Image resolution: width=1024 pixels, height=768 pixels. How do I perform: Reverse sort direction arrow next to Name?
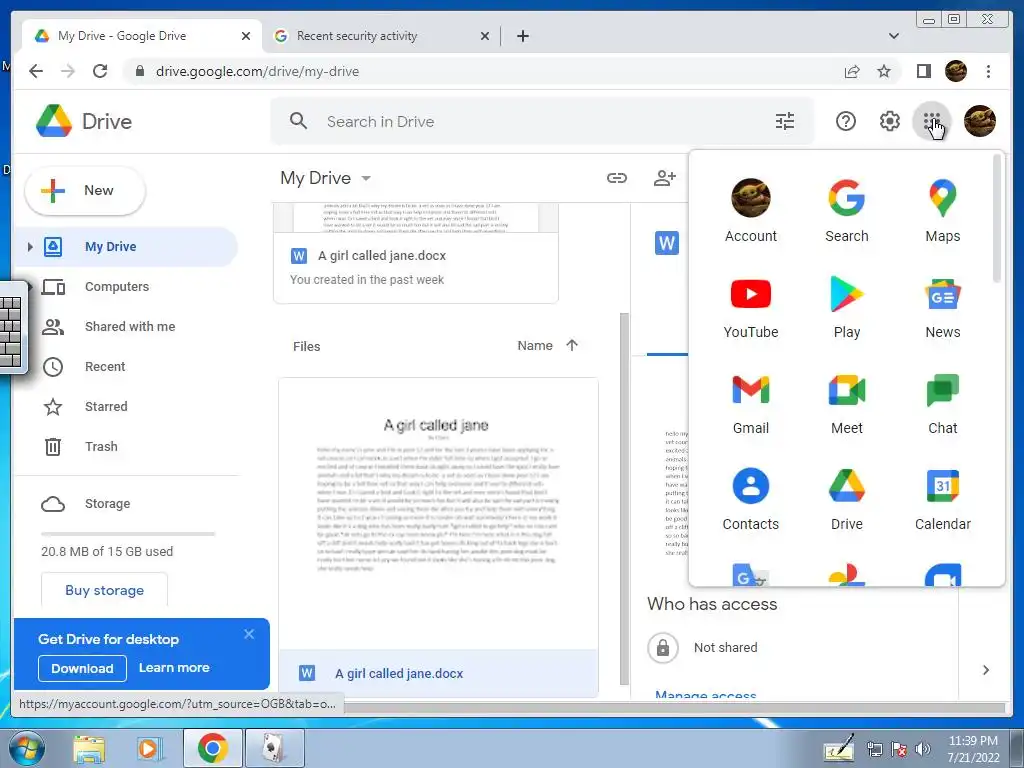tap(572, 345)
